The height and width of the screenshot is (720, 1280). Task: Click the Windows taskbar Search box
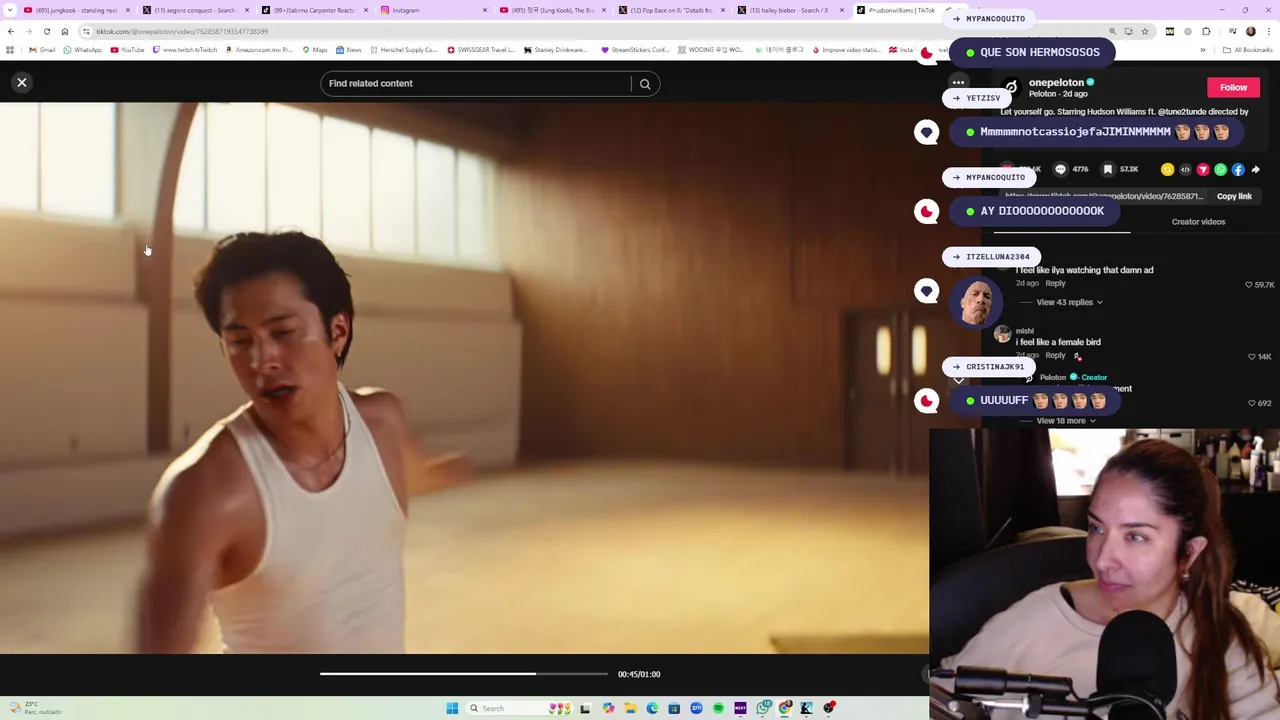(520, 708)
